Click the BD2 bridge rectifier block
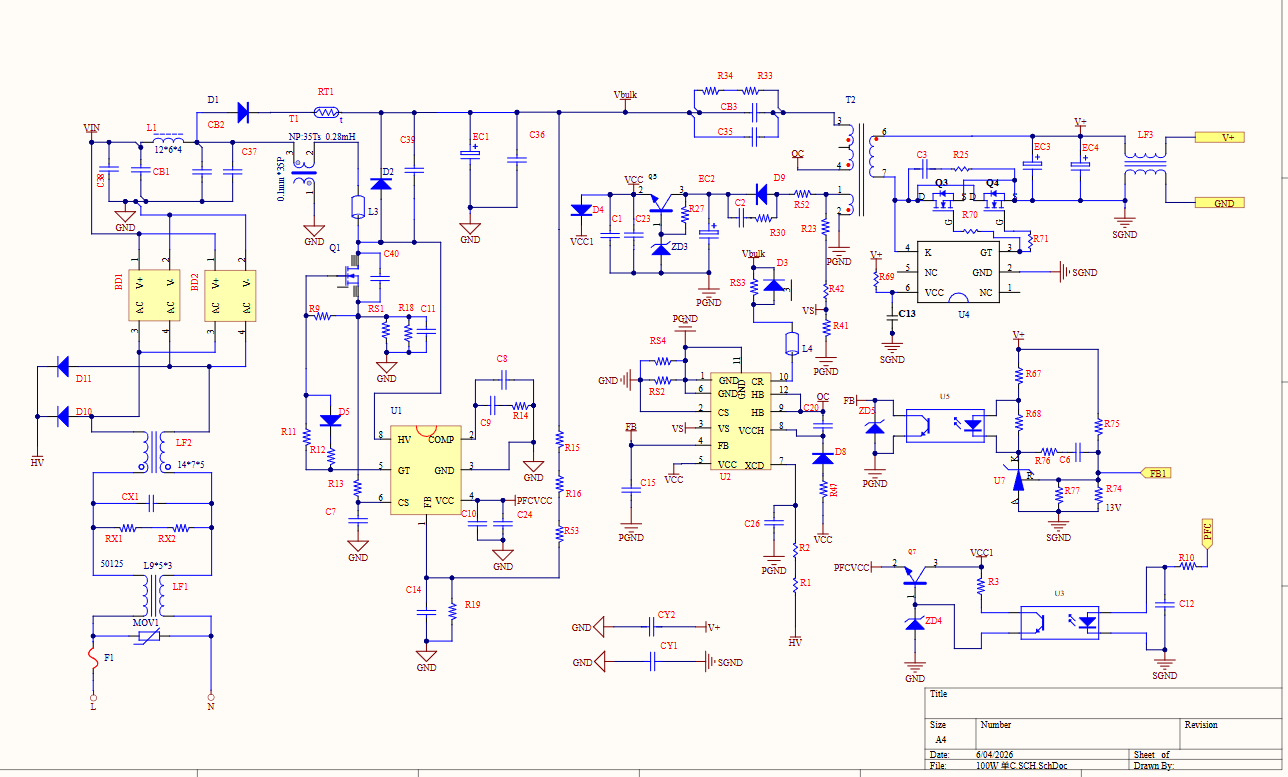1288x777 pixels. coord(229,295)
